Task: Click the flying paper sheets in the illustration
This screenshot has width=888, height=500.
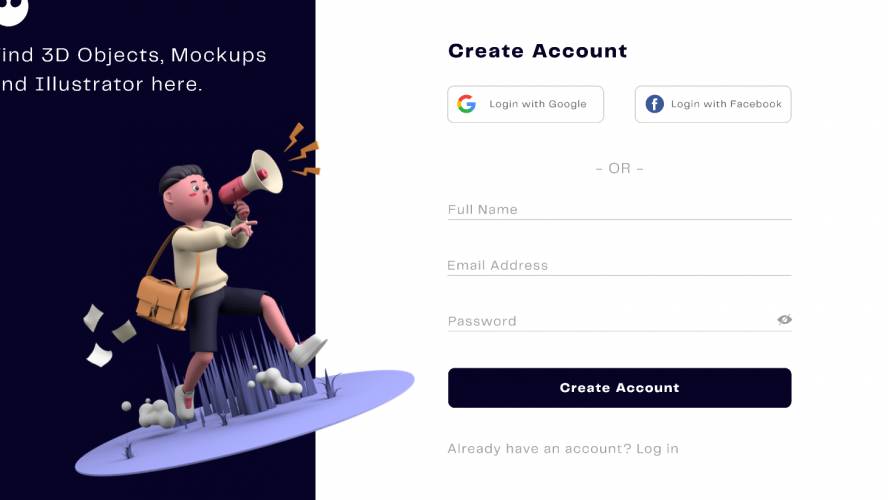Action: [x=107, y=335]
